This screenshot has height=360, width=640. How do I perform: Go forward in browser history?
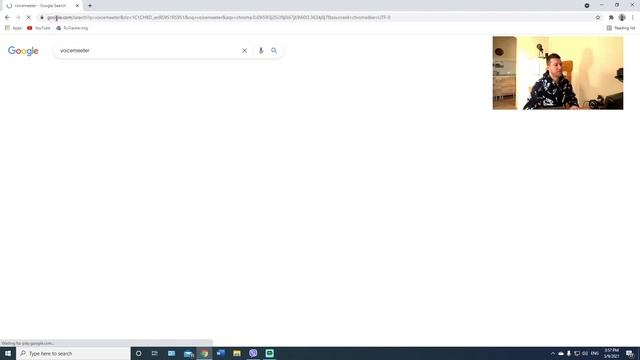[18, 18]
